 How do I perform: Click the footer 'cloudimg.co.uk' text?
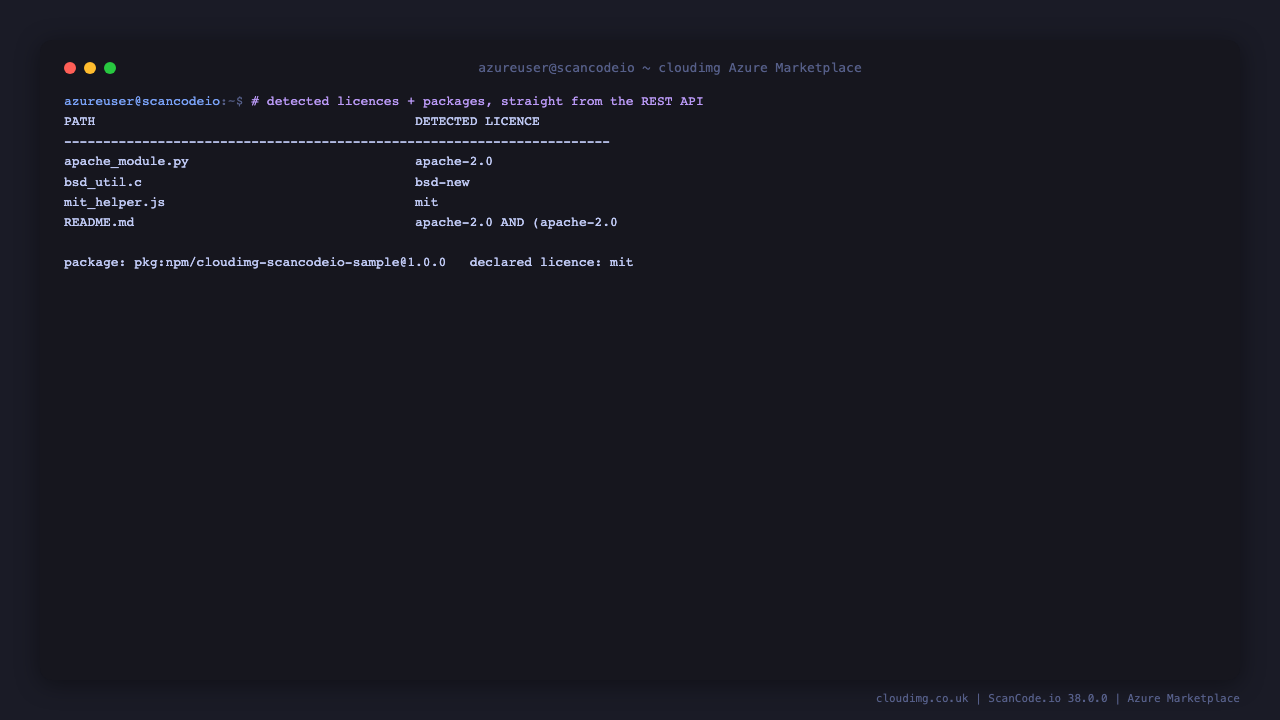(x=922, y=698)
